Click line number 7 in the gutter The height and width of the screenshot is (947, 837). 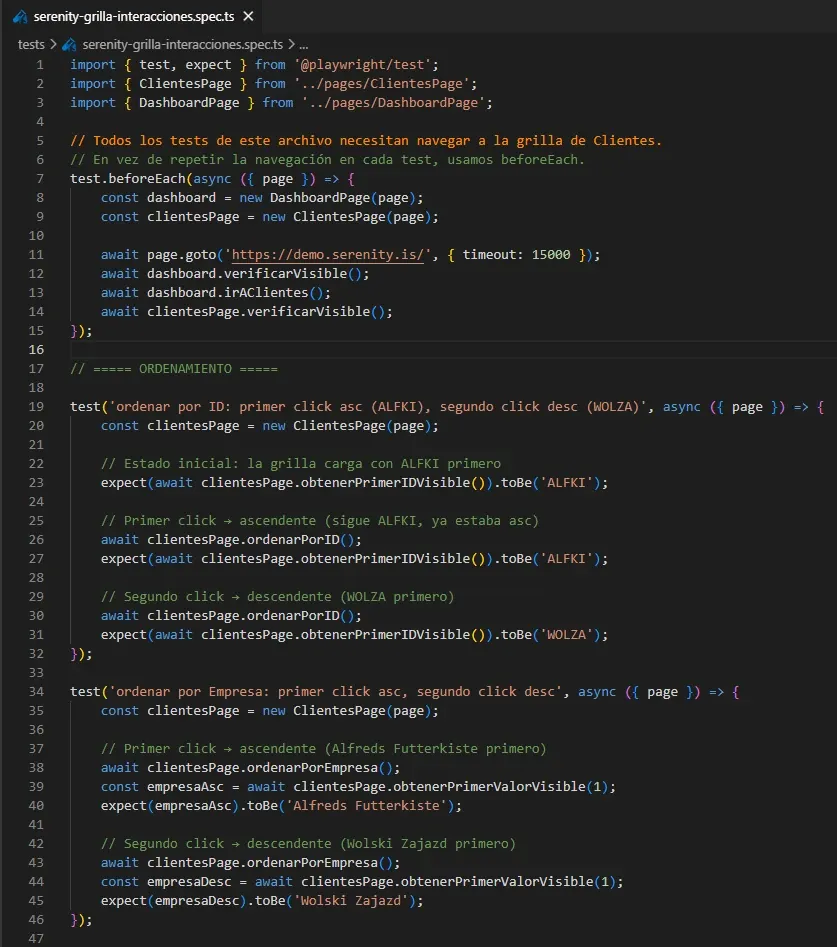[39, 179]
